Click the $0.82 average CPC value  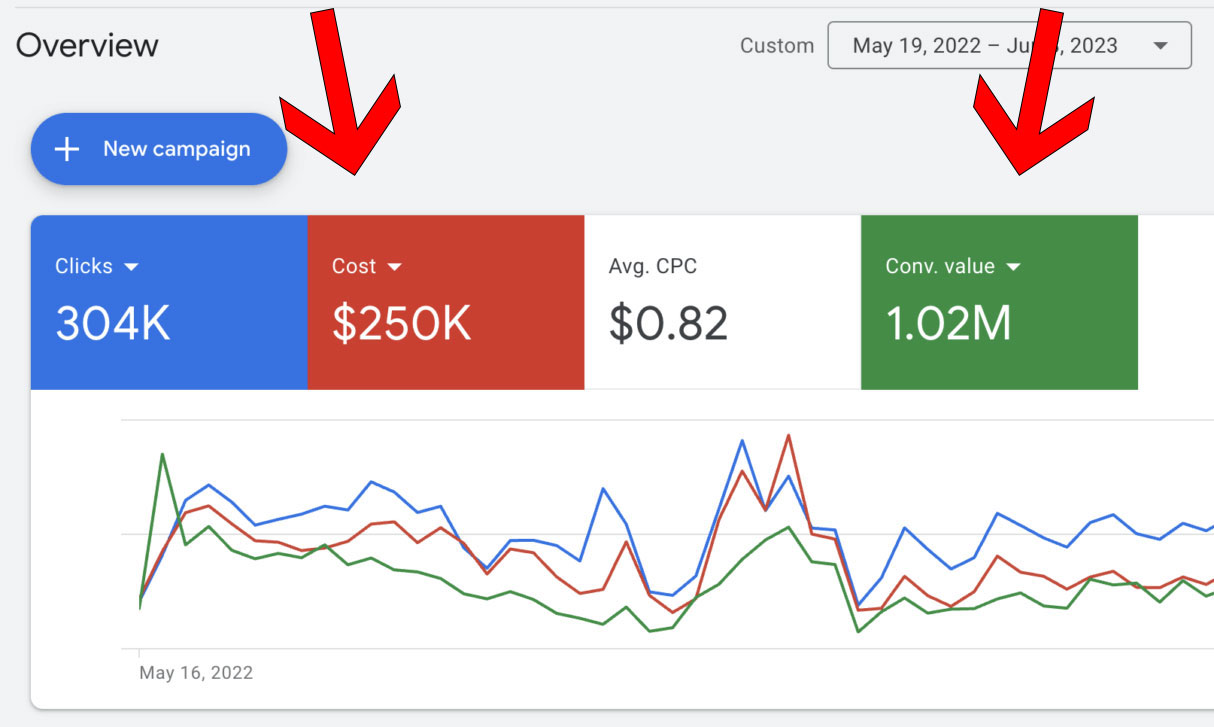tap(668, 323)
